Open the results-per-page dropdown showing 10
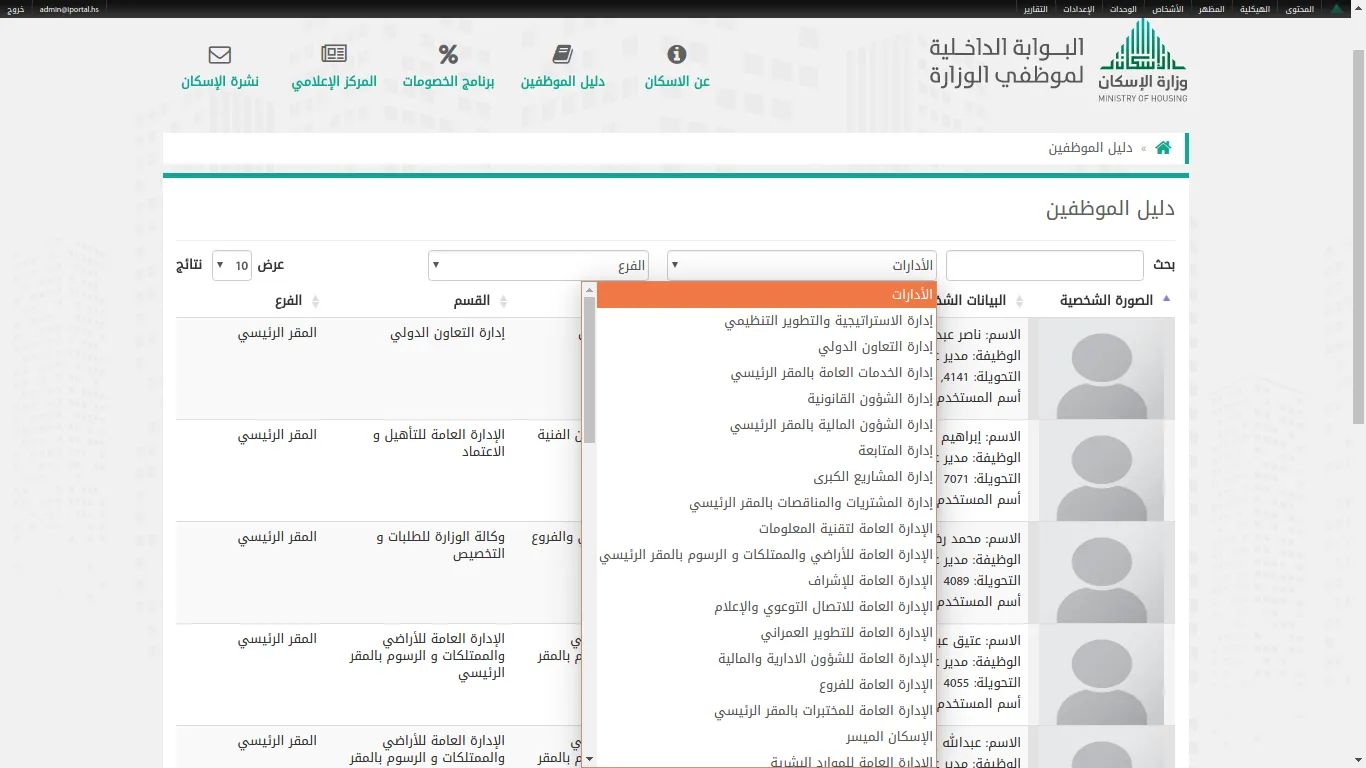 click(232, 266)
